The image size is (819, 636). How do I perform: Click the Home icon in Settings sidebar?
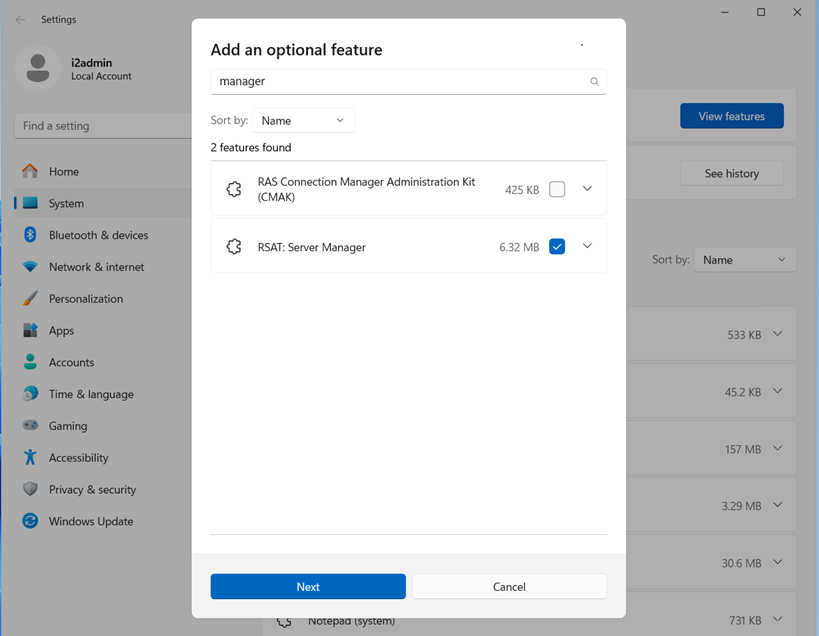[30, 171]
